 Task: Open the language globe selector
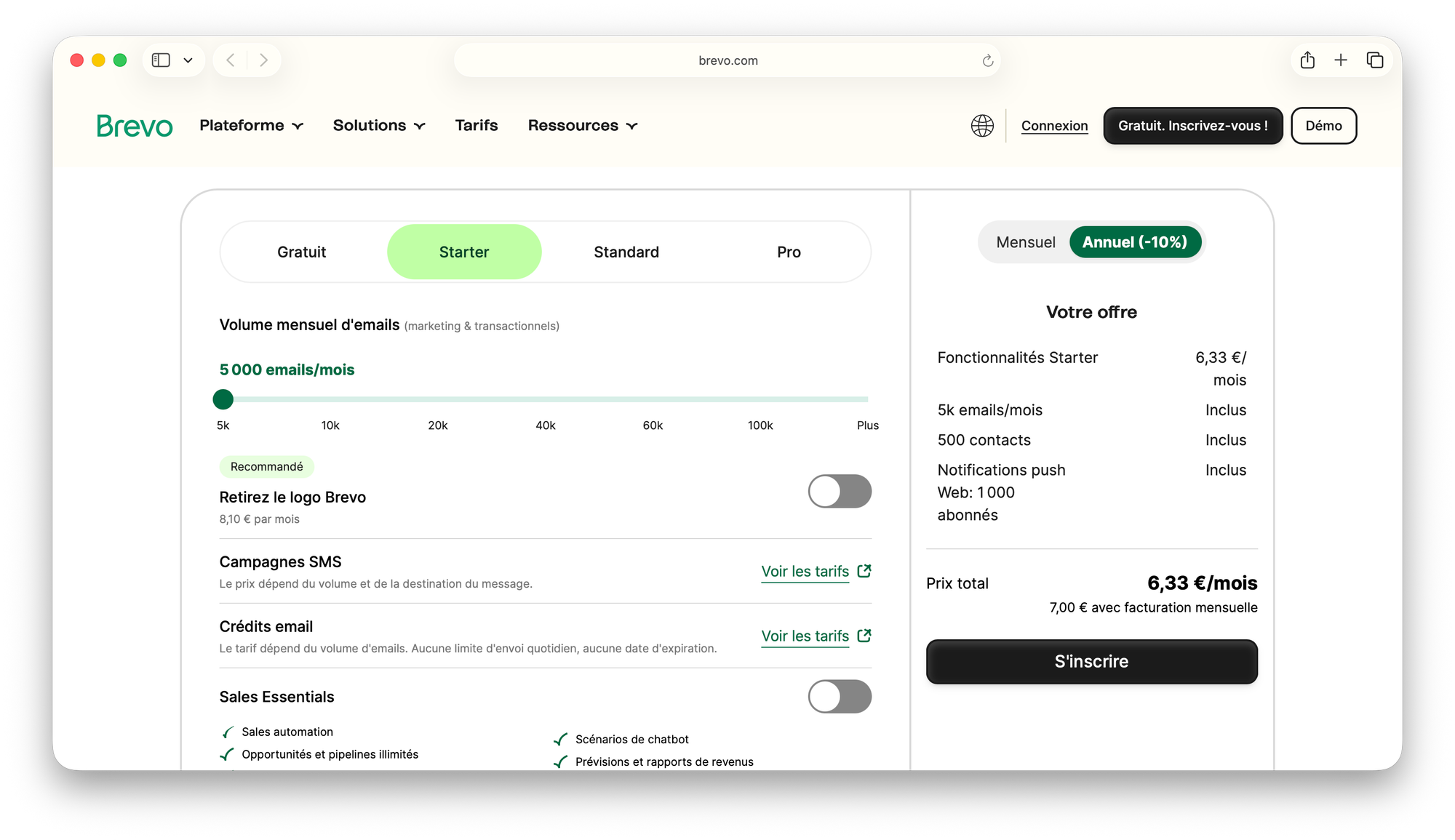(982, 126)
